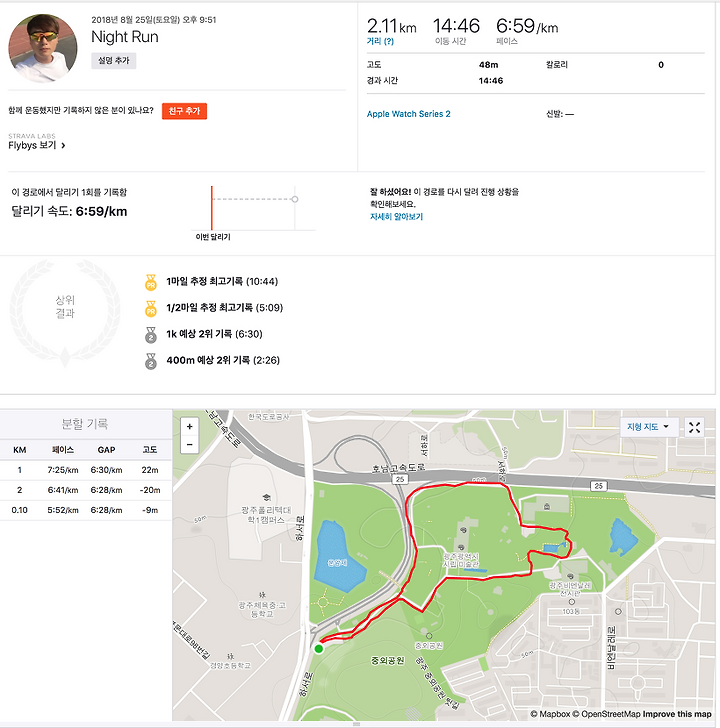Click the athlete profile photo

(x=43, y=48)
